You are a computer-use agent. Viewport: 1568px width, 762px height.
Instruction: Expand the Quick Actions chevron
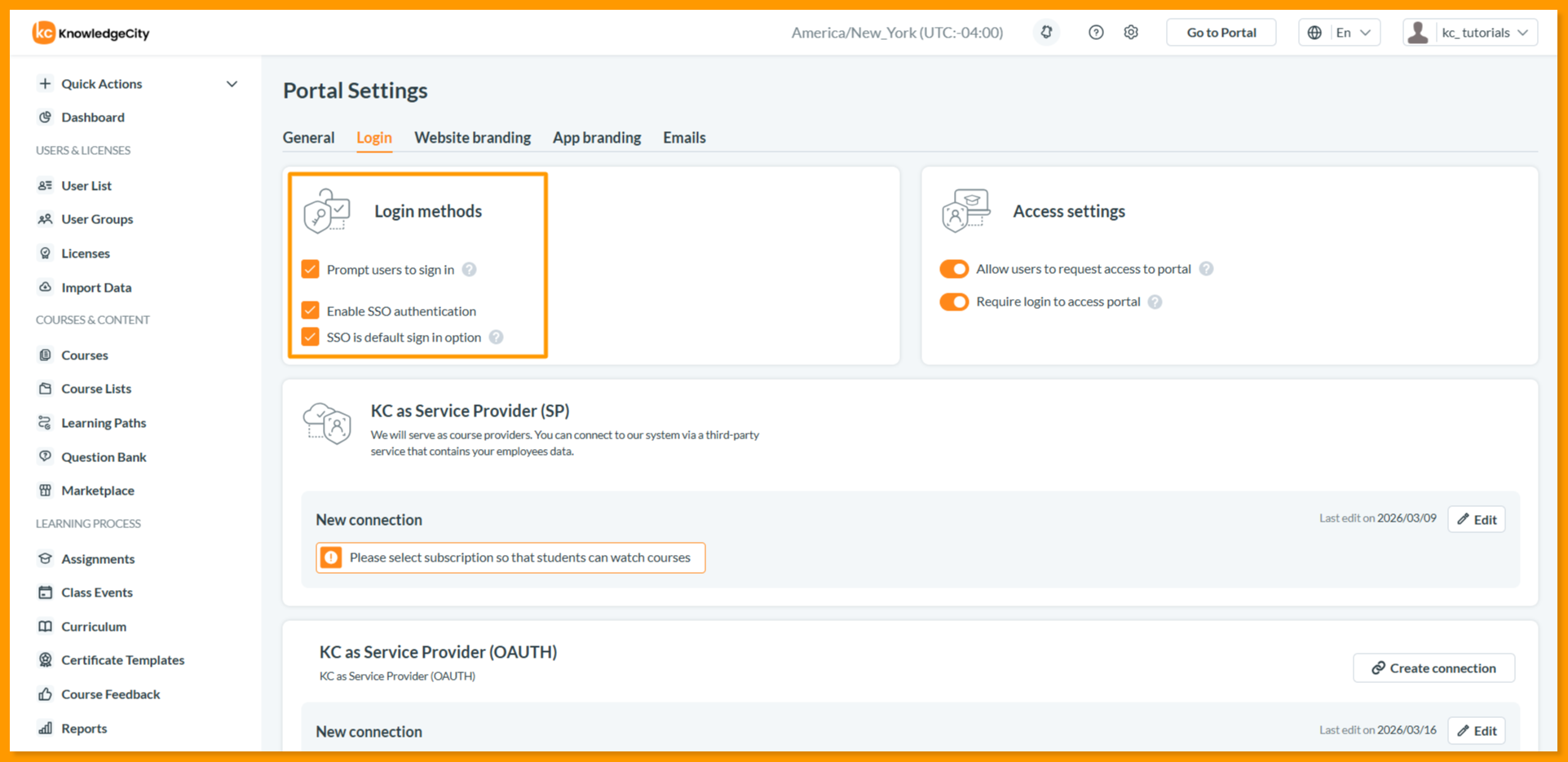(232, 84)
